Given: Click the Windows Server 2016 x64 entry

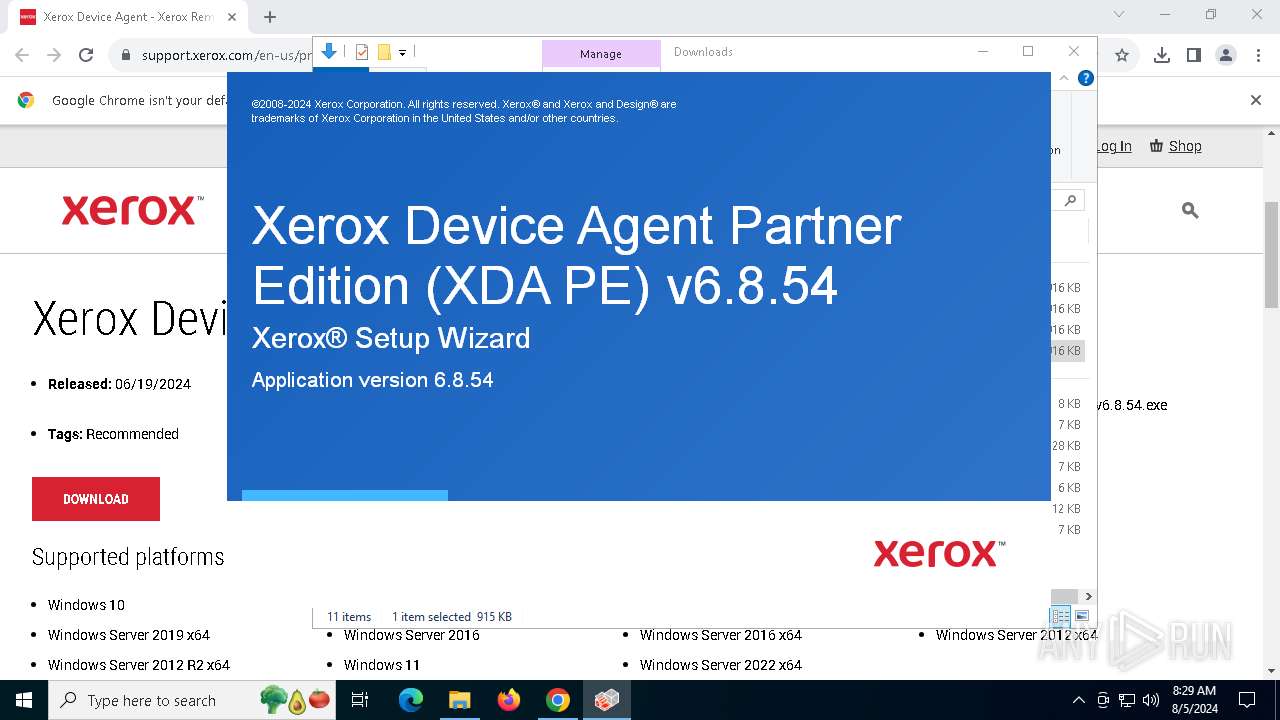Looking at the screenshot, I should pyautogui.click(x=721, y=635).
